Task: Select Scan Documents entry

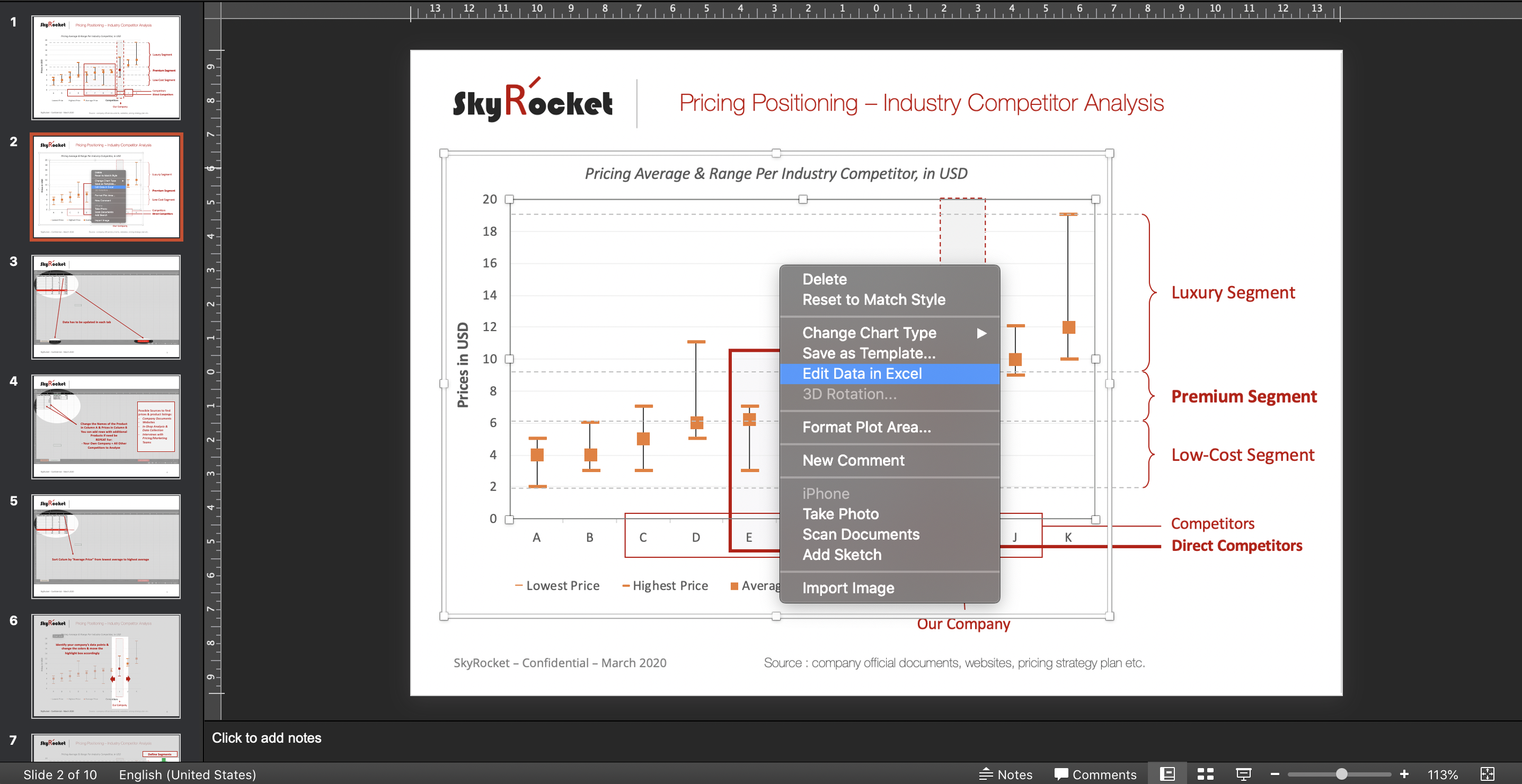Action: [889, 534]
